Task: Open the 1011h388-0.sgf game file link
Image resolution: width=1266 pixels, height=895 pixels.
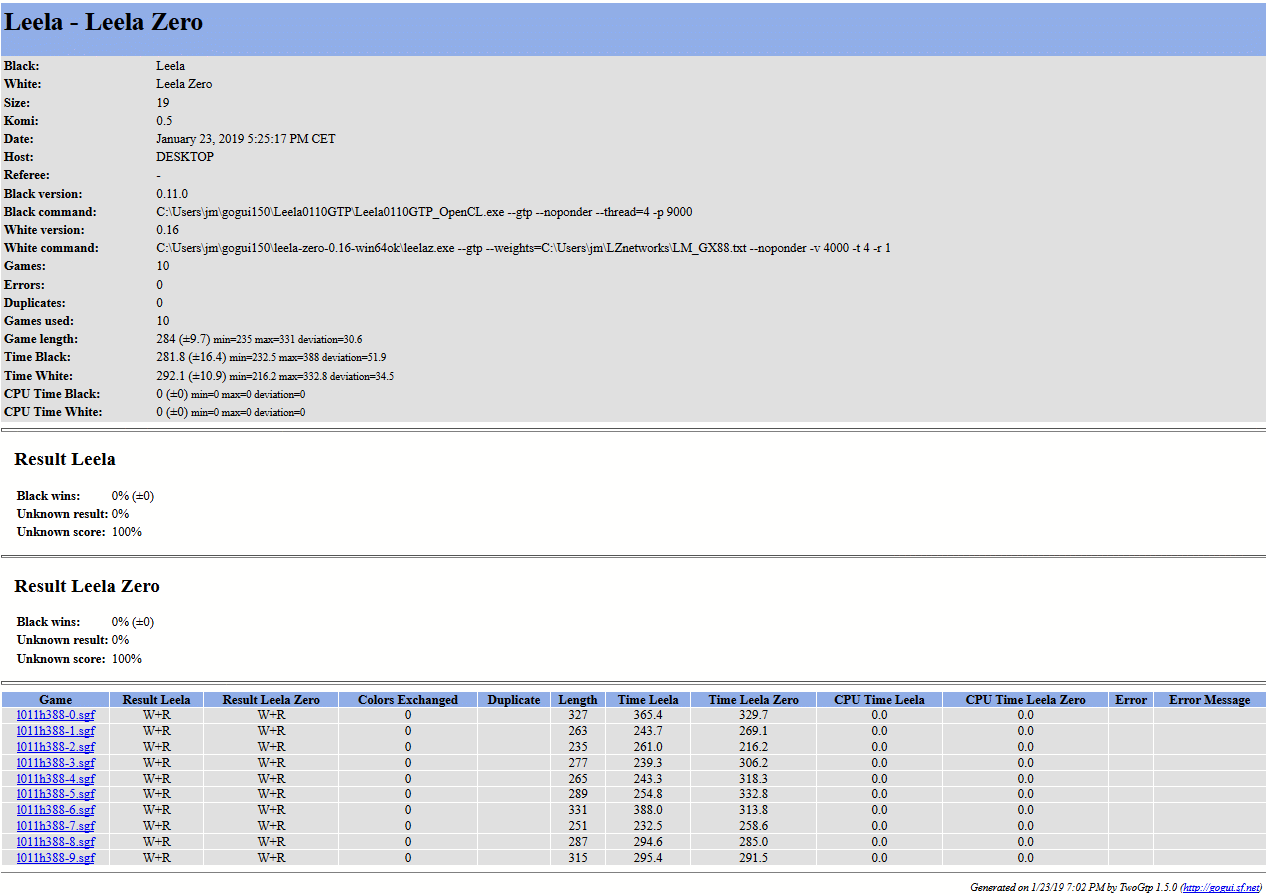Action: tap(56, 715)
